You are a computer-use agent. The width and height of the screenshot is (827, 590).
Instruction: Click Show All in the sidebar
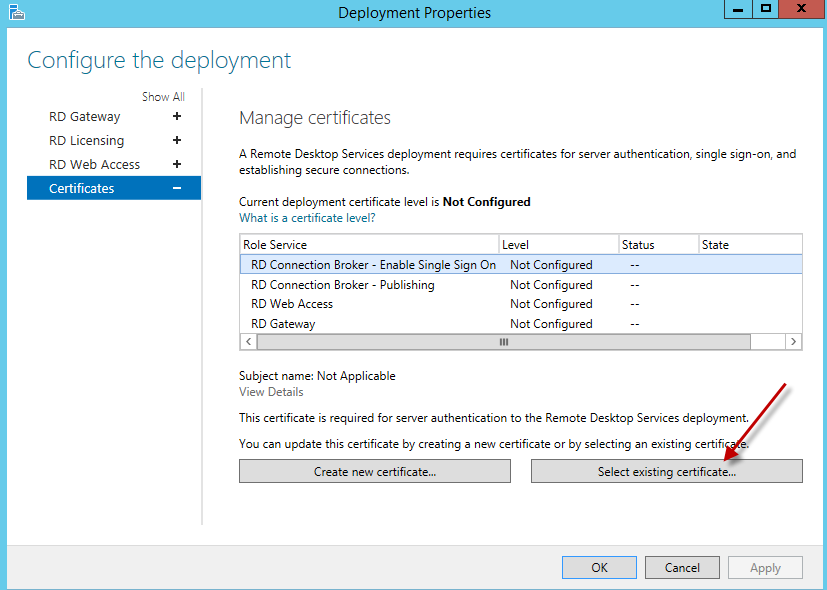(163, 97)
